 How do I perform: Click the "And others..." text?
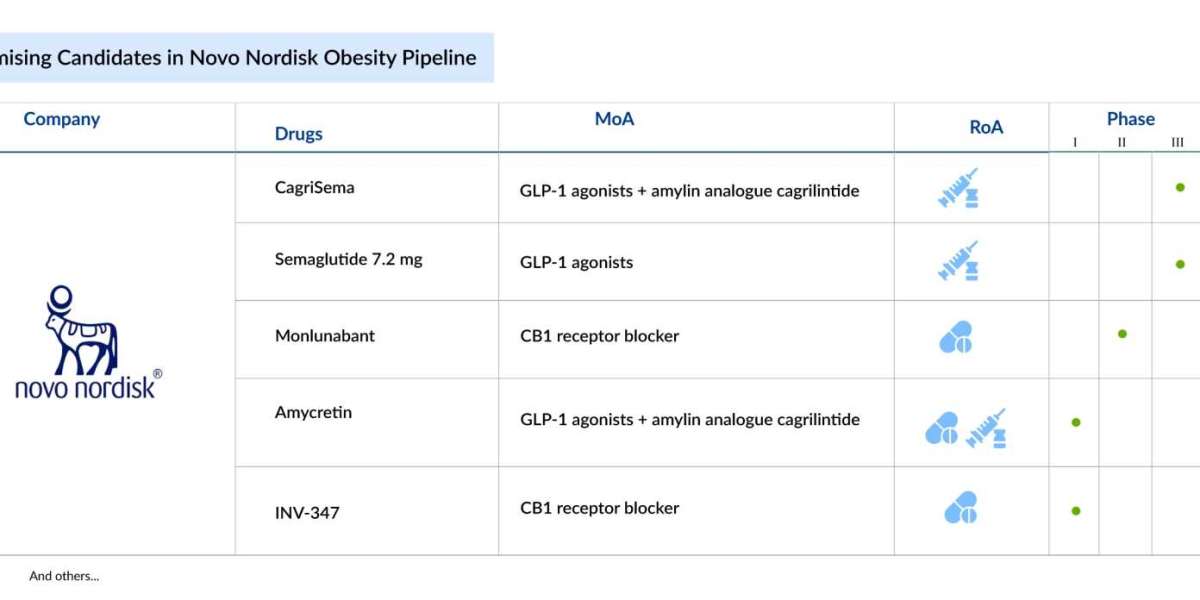click(x=64, y=576)
